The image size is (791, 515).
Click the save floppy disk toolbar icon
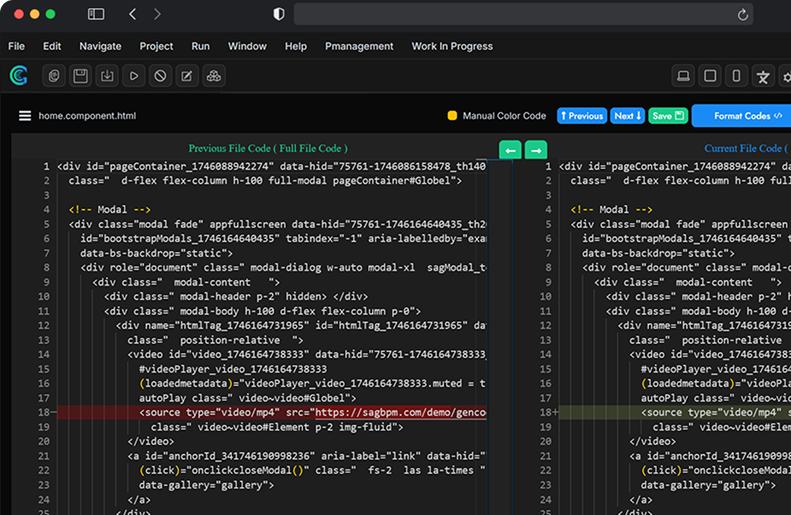(80, 76)
